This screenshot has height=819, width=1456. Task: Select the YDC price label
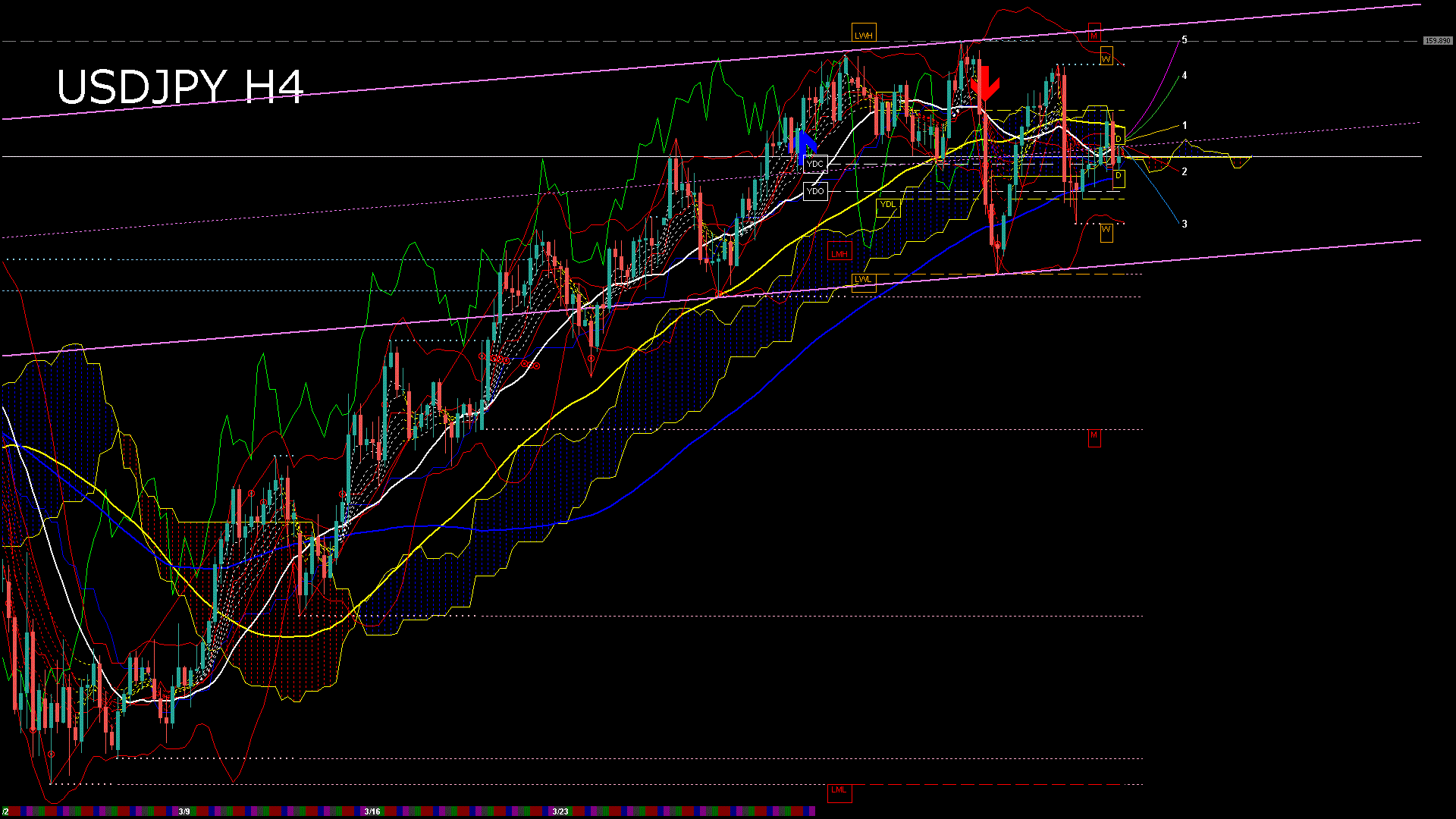pos(815,164)
